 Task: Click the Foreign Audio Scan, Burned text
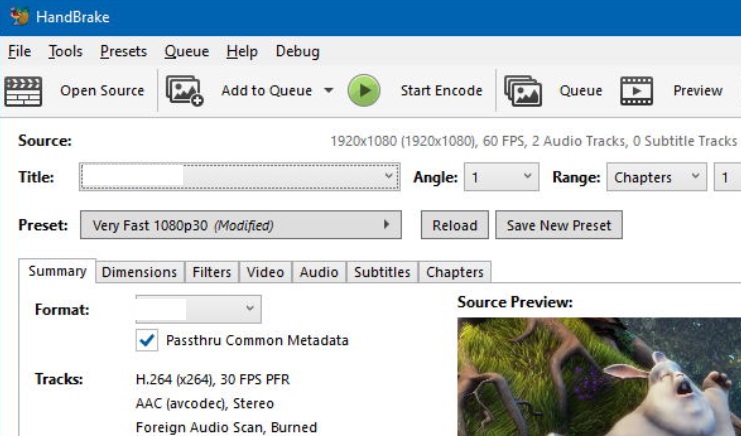[x=226, y=427]
